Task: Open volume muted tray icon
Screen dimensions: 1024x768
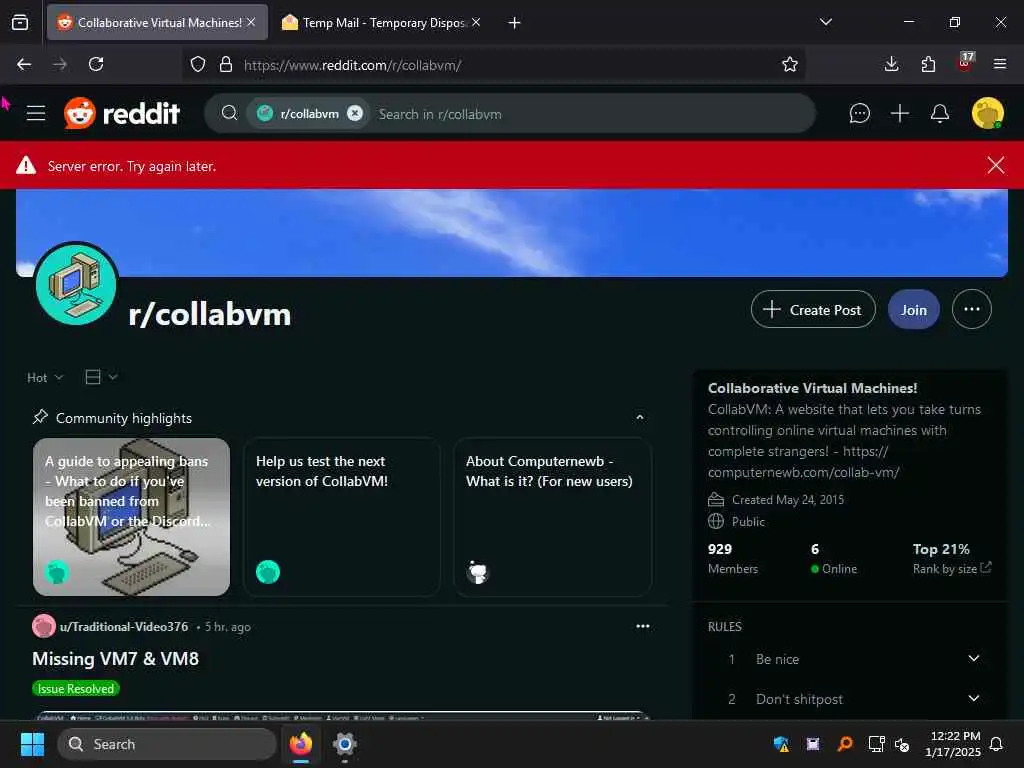Action: (x=902, y=744)
